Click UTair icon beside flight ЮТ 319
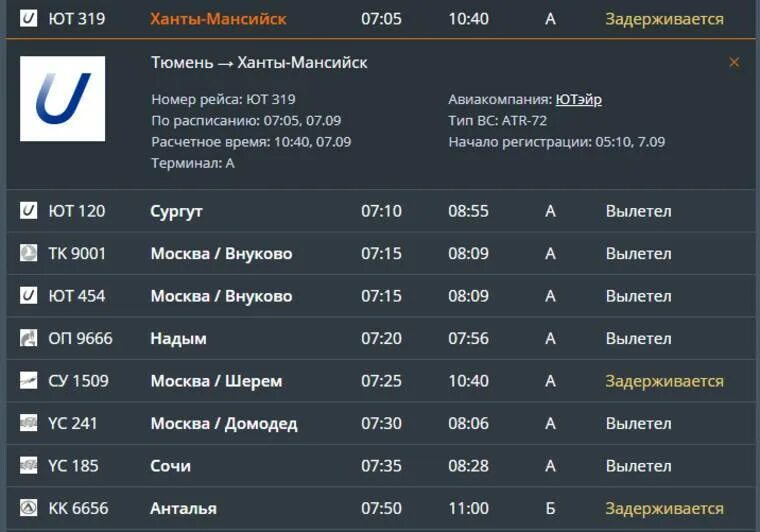The width and height of the screenshot is (760, 532). click(28, 18)
